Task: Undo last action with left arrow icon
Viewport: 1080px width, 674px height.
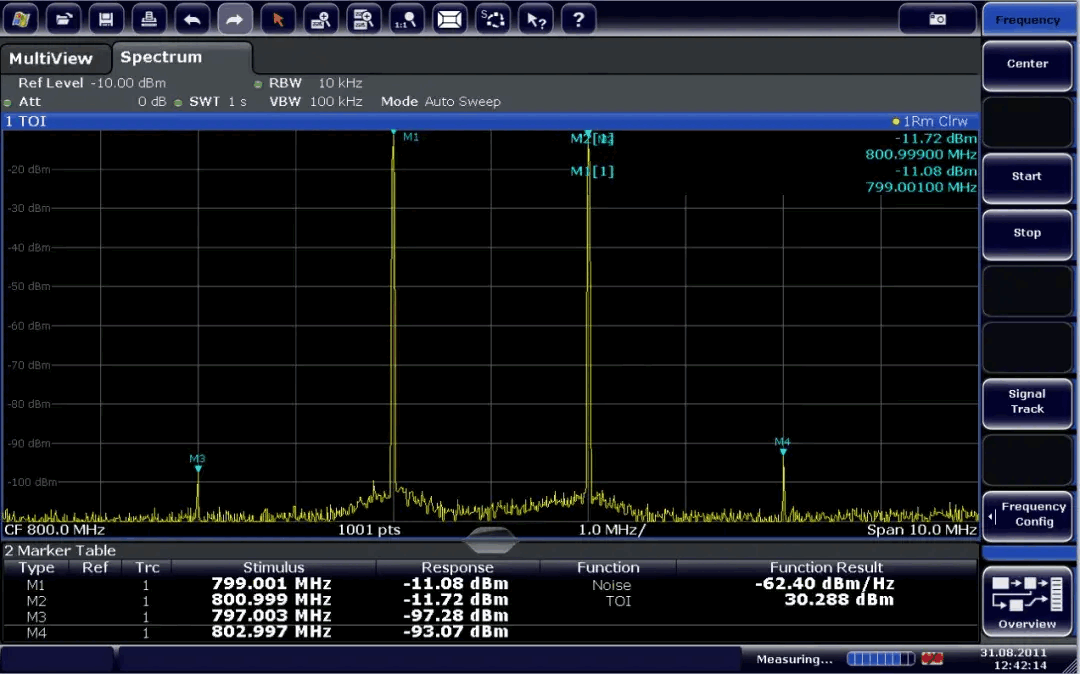Action: [192, 19]
